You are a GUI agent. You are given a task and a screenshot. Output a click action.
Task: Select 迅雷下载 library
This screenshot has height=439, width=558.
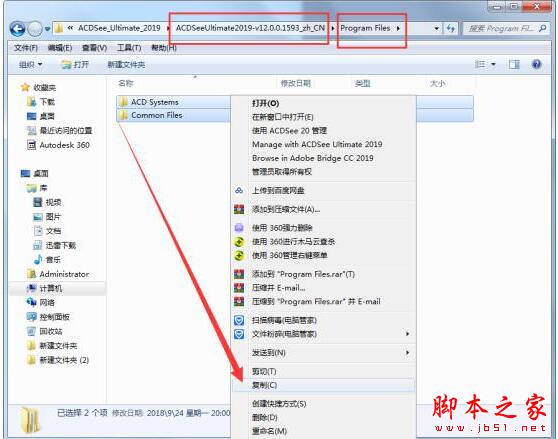(54, 245)
